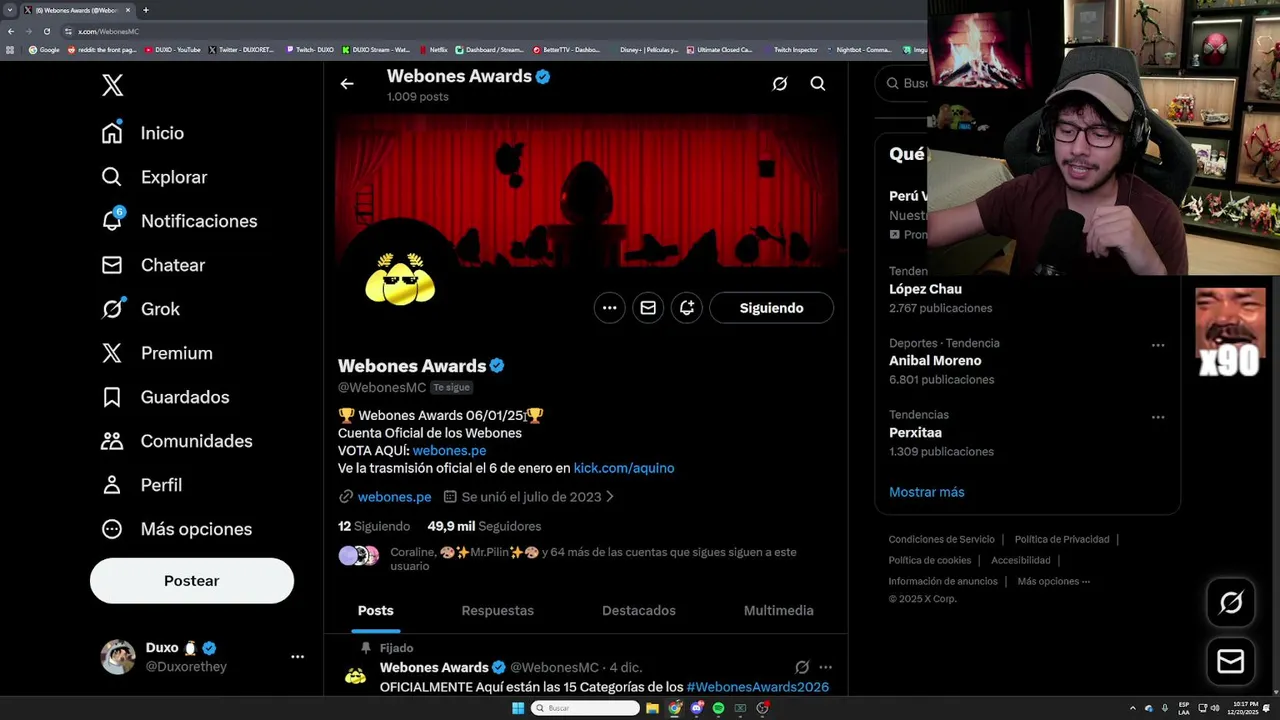The width and height of the screenshot is (1280, 720).
Task: Open options dots for Anibal Moreno trend
Action: (x=1158, y=345)
